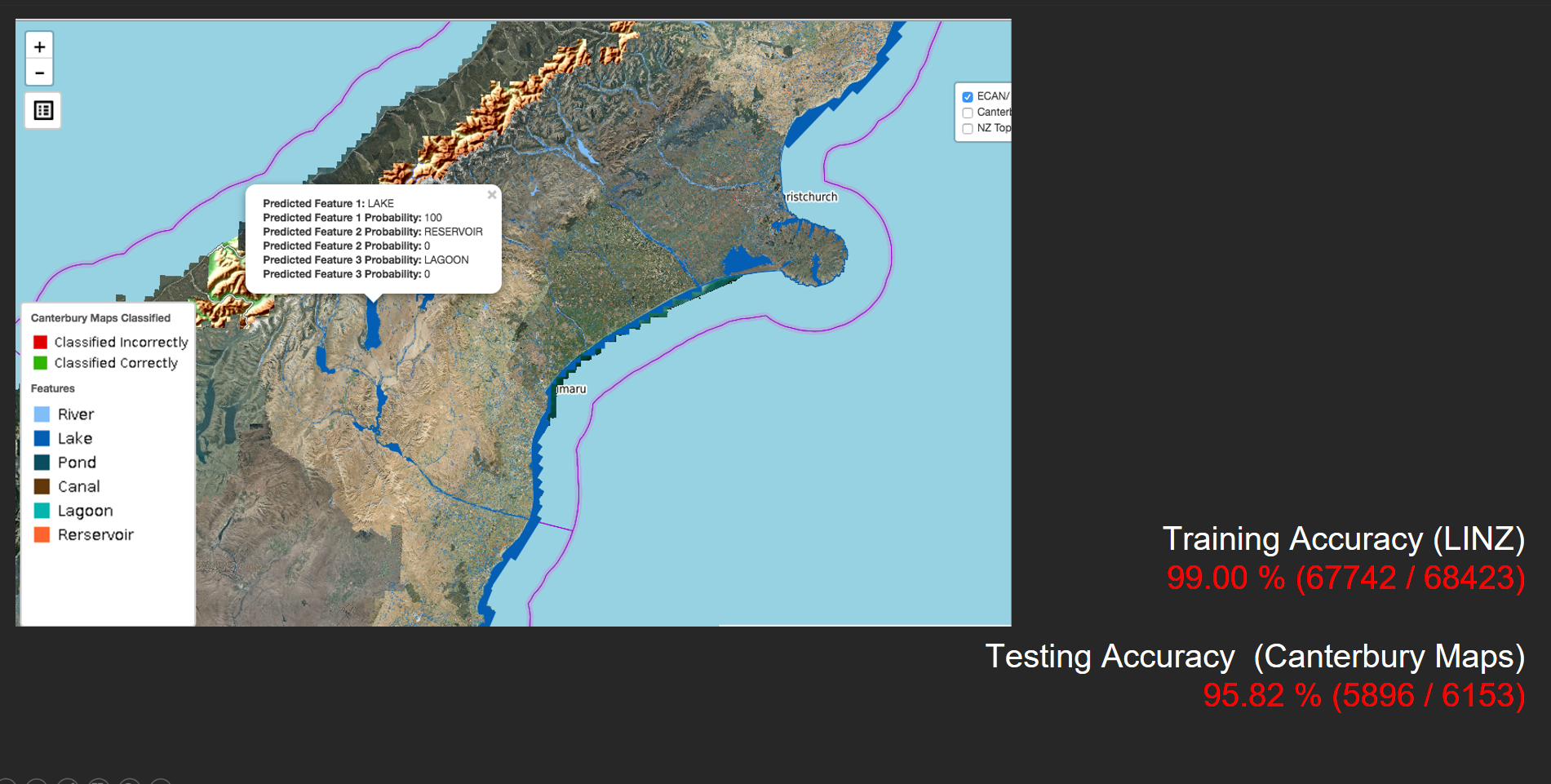Close the Predicted Feature popup
This screenshot has height=784, width=1551.
click(x=491, y=195)
